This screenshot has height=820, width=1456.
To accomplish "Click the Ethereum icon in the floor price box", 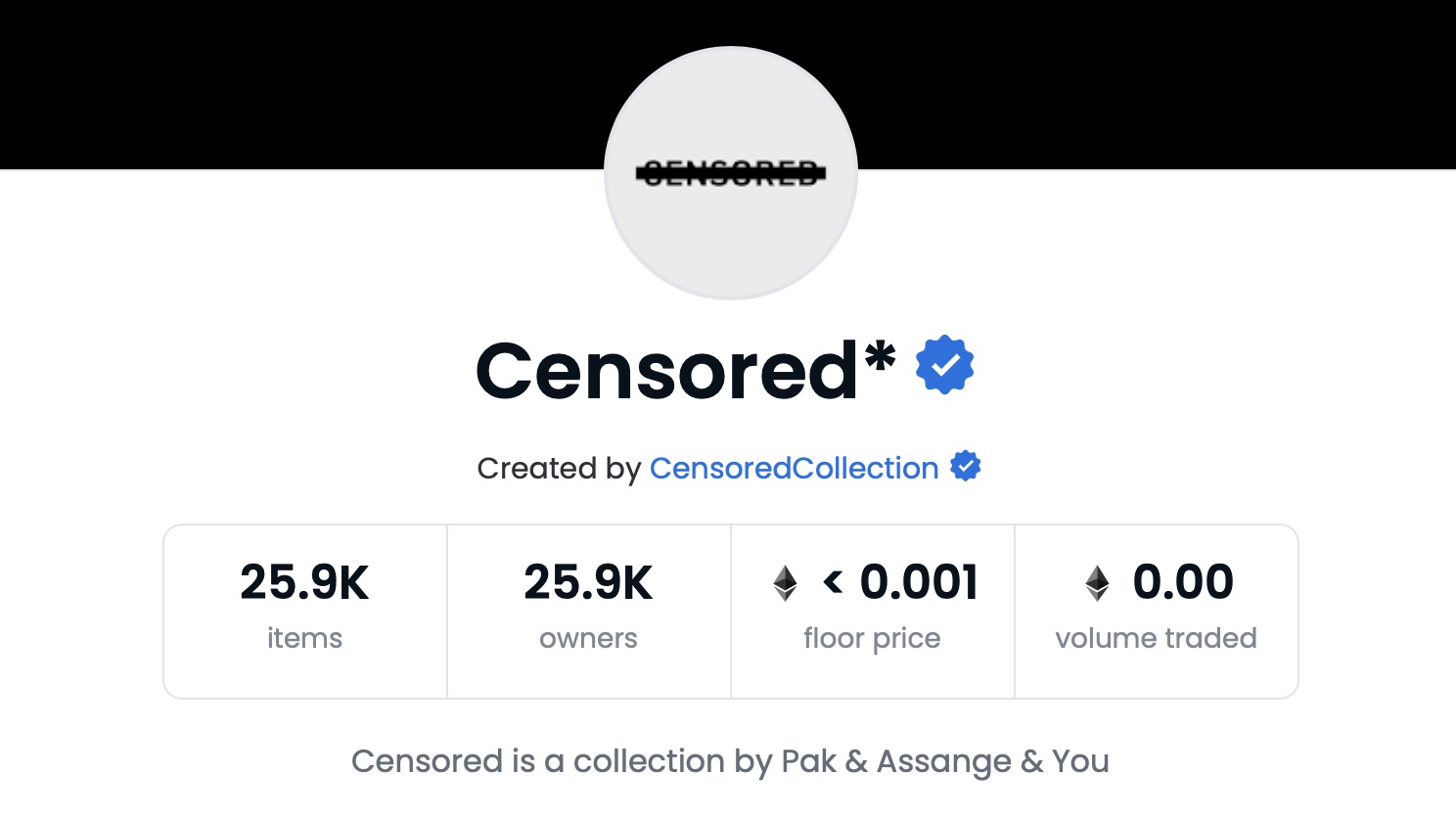I will coord(785,583).
